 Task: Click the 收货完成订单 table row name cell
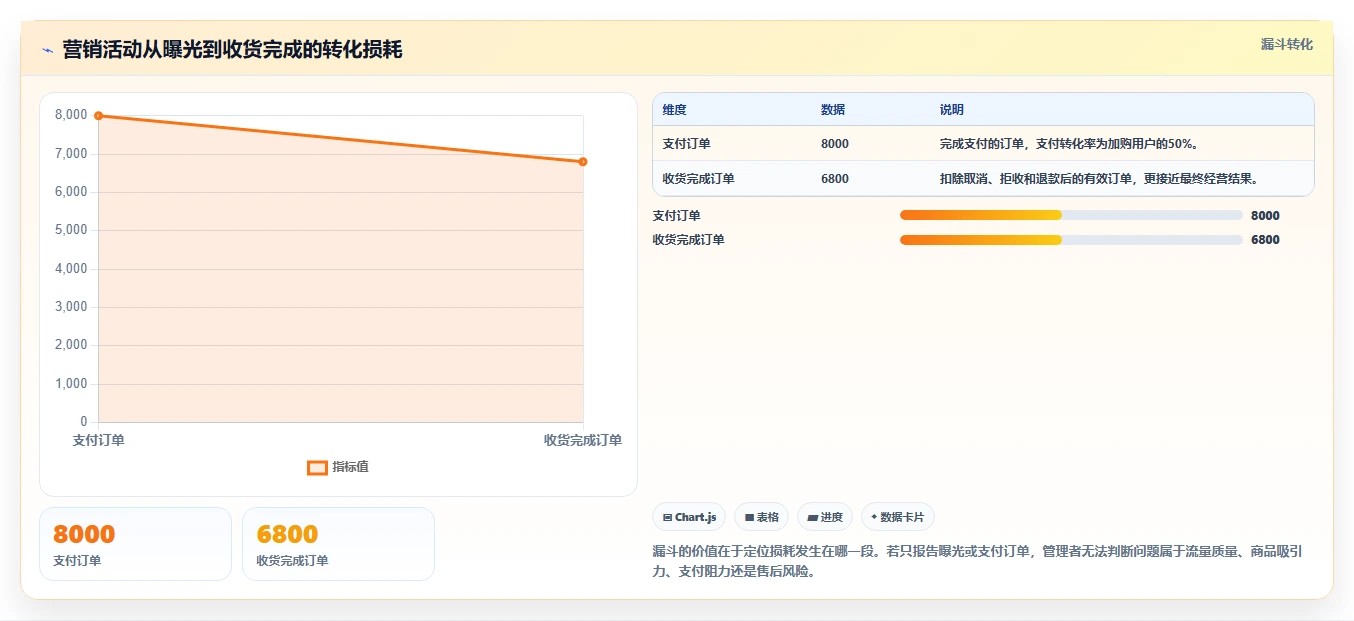click(699, 179)
